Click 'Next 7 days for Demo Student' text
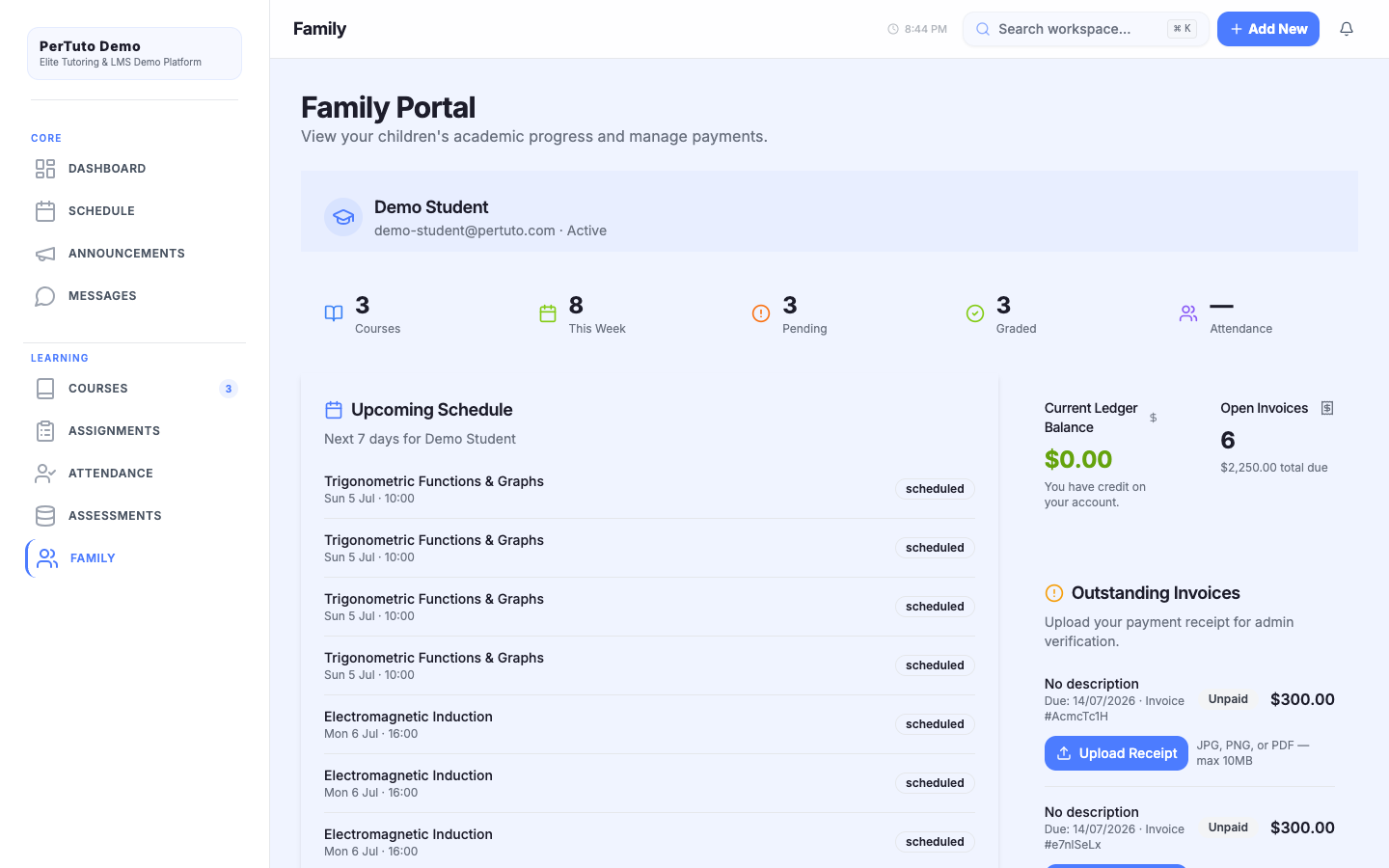Viewport: 1389px width, 868px height. 420,439
